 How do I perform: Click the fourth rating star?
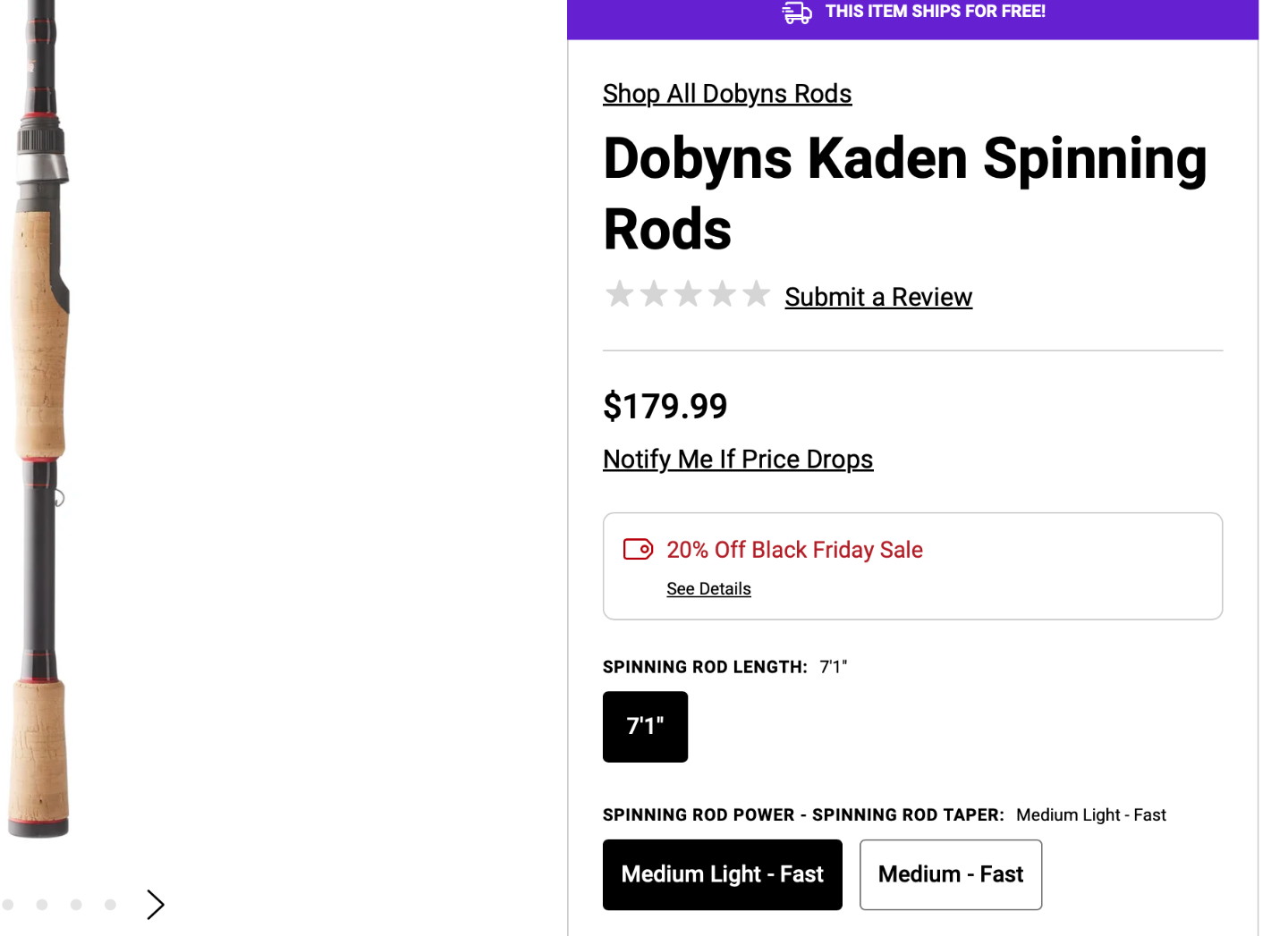pos(722,294)
